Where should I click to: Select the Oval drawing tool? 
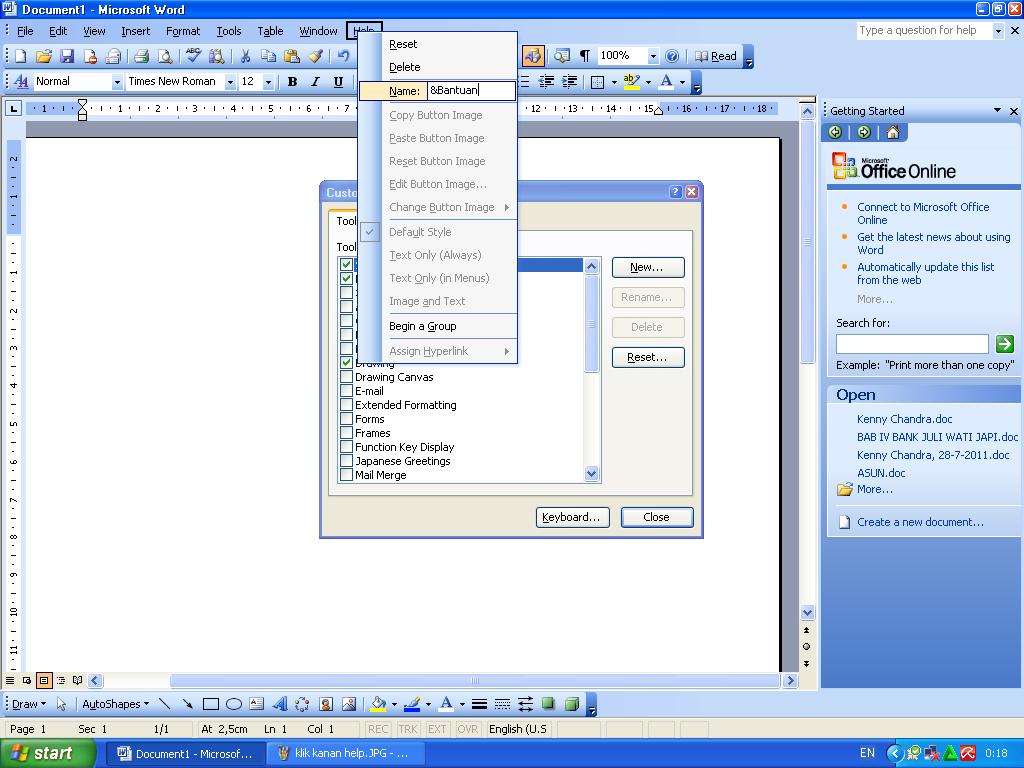pyautogui.click(x=234, y=704)
